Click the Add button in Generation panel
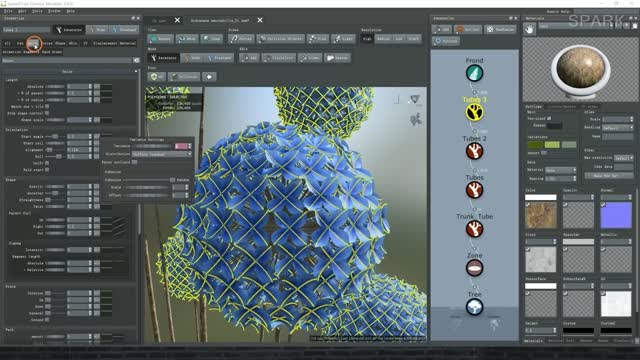Image resolution: width=640 pixels, height=360 pixels. coord(441,29)
